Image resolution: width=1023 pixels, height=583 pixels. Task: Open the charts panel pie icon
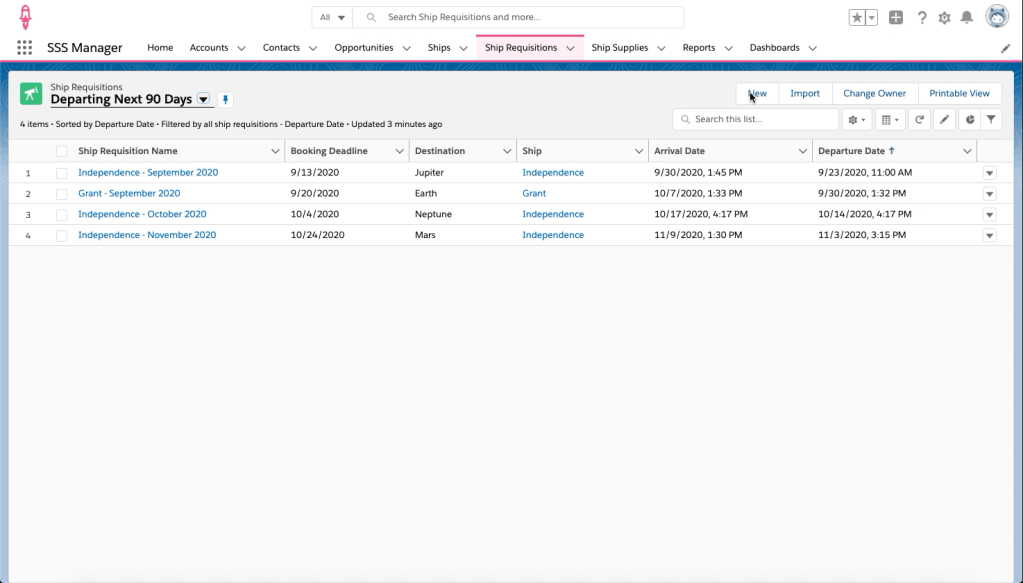(968, 119)
